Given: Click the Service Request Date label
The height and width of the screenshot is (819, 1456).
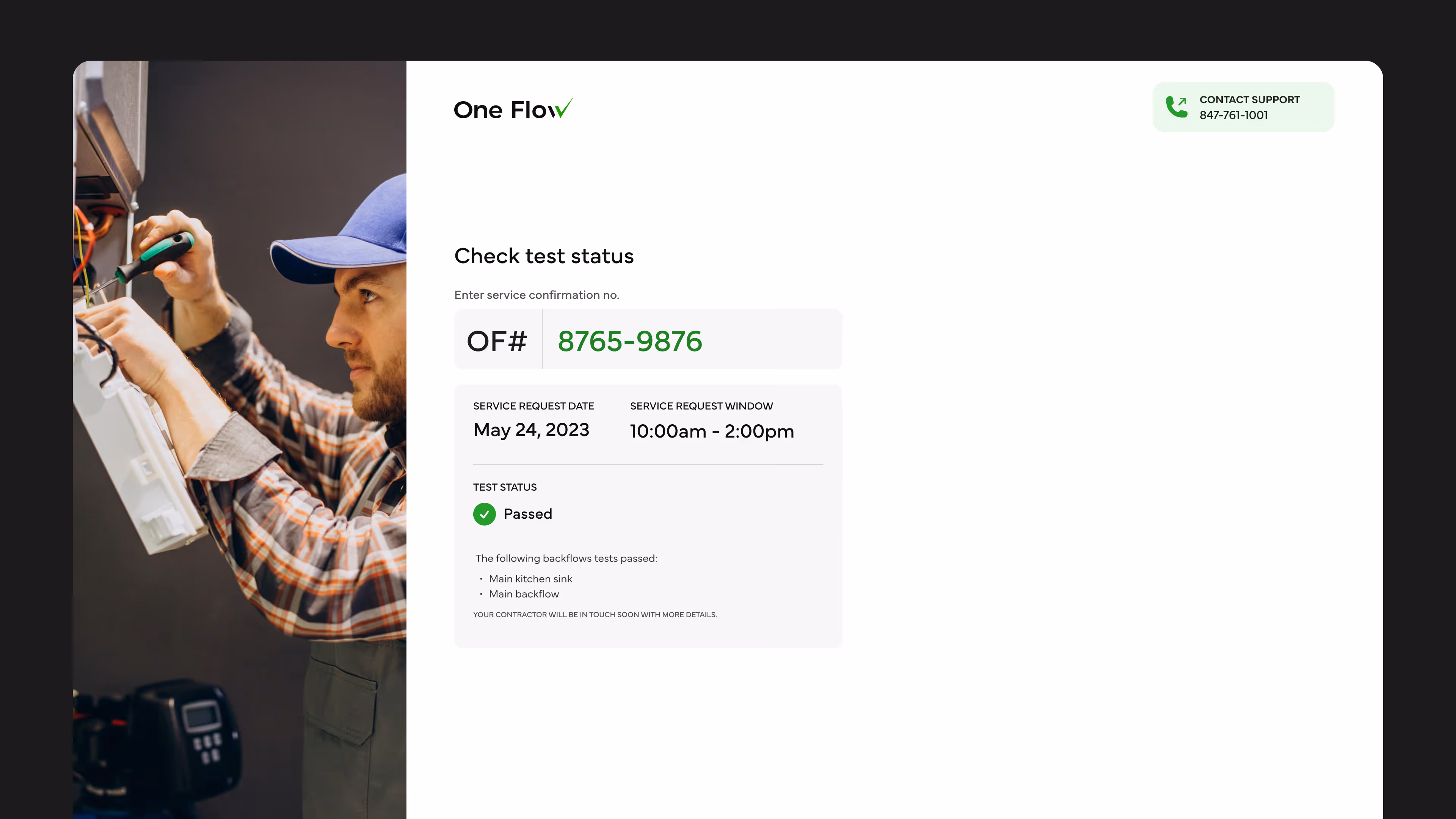Looking at the screenshot, I should 533,406.
